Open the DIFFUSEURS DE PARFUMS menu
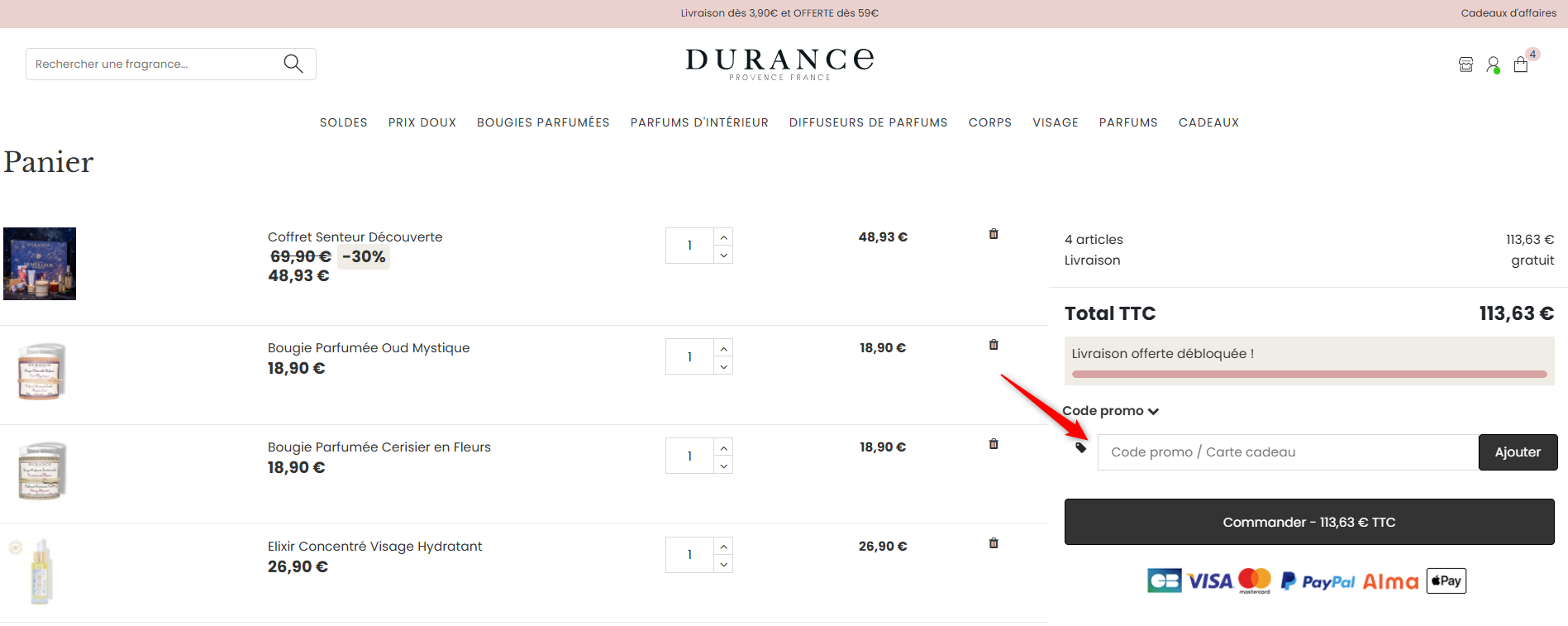This screenshot has width=1568, height=626. pyautogui.click(x=869, y=122)
